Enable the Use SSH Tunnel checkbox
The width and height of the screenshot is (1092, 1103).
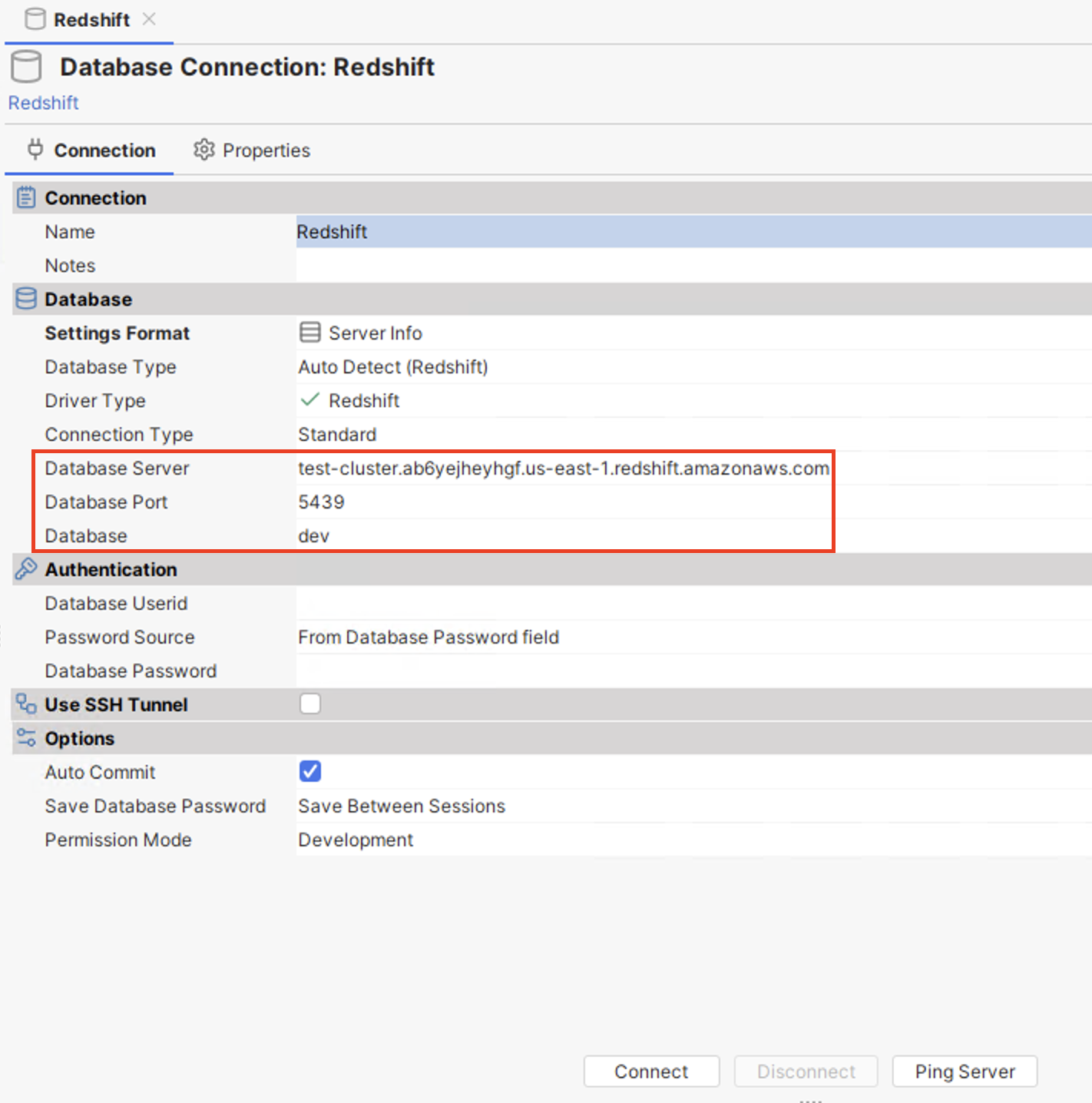[310, 704]
